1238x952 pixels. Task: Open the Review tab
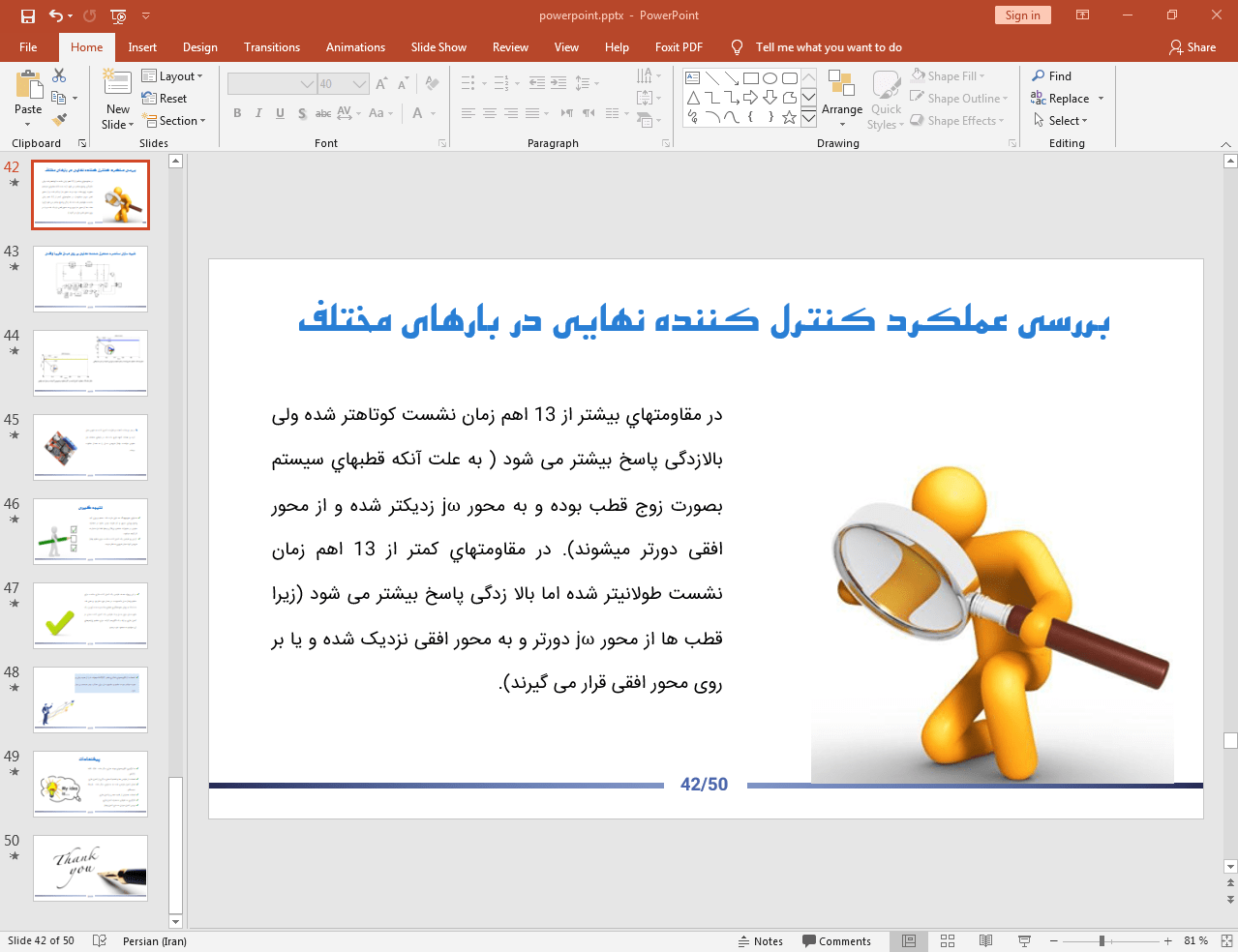510,47
